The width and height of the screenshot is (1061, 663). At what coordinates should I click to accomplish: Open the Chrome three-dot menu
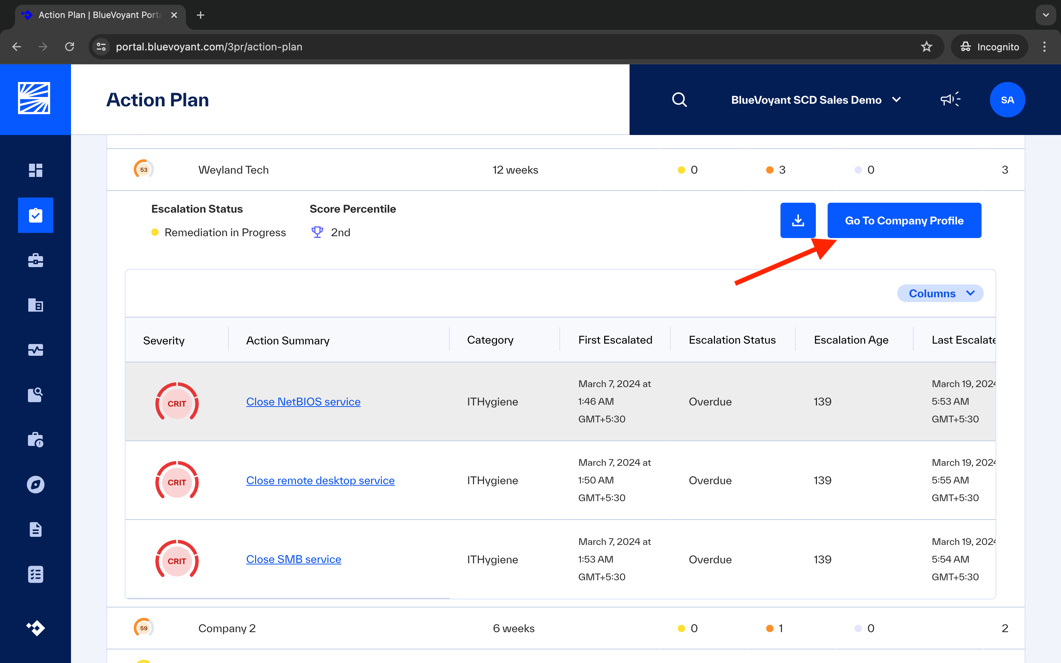tap(1044, 47)
